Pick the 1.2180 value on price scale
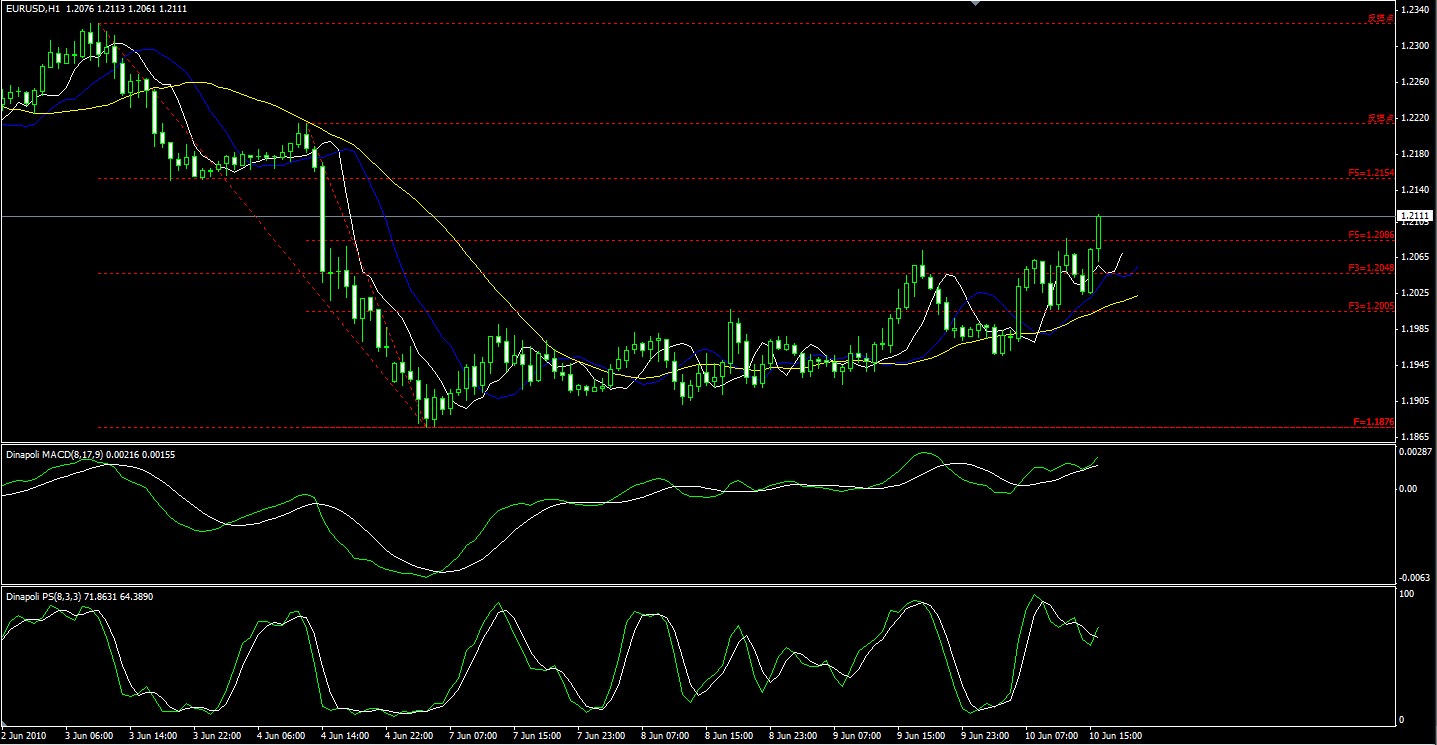The height and width of the screenshot is (745, 1437). (1415, 154)
